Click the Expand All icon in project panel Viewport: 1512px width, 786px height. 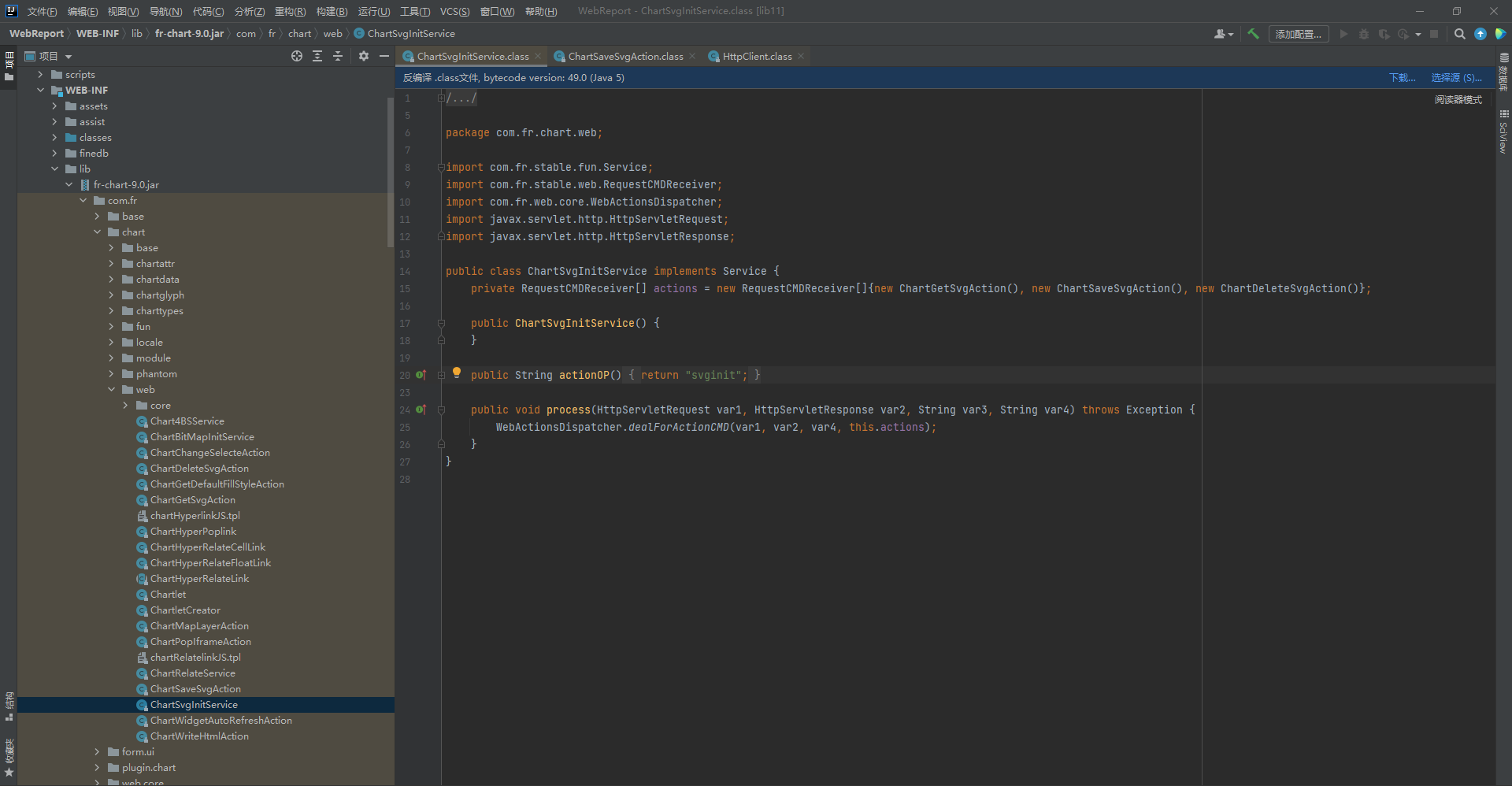[317, 56]
